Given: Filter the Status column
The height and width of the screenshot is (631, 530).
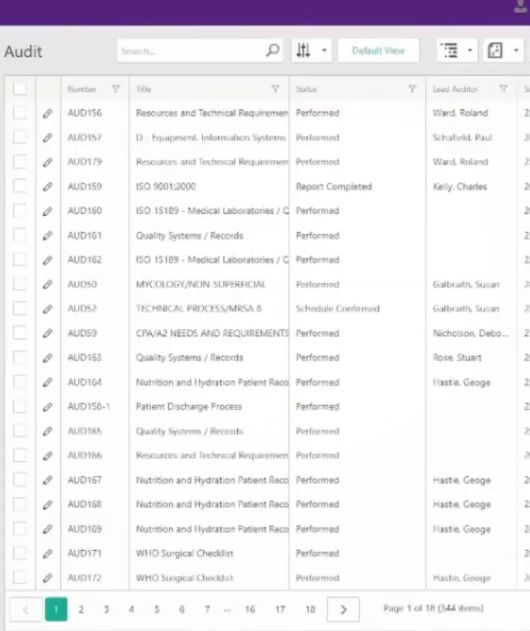Looking at the screenshot, I should coord(412,89).
